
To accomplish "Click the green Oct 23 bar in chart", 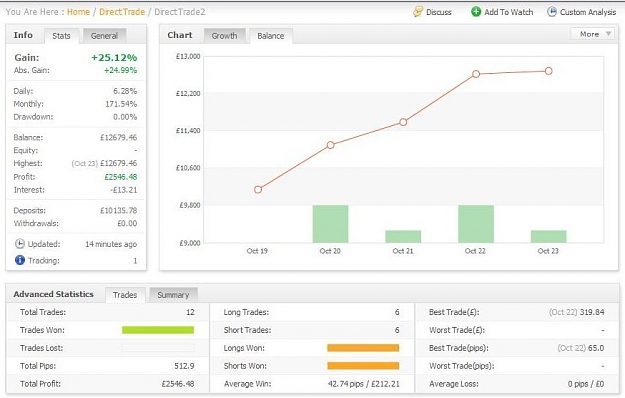I will (x=548, y=237).
